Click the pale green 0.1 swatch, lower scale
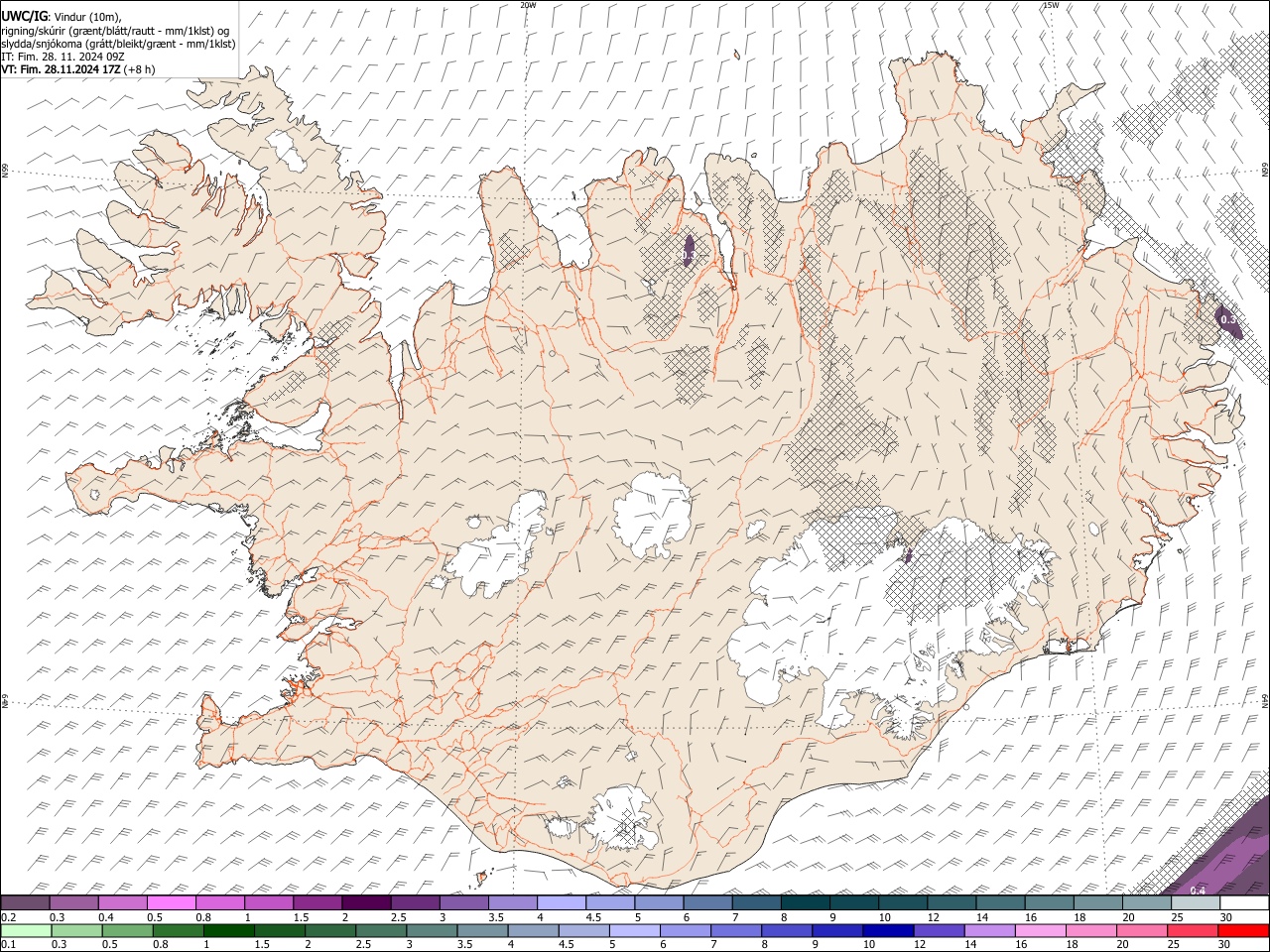Screen dimensions: 1270x952 (x=26, y=930)
